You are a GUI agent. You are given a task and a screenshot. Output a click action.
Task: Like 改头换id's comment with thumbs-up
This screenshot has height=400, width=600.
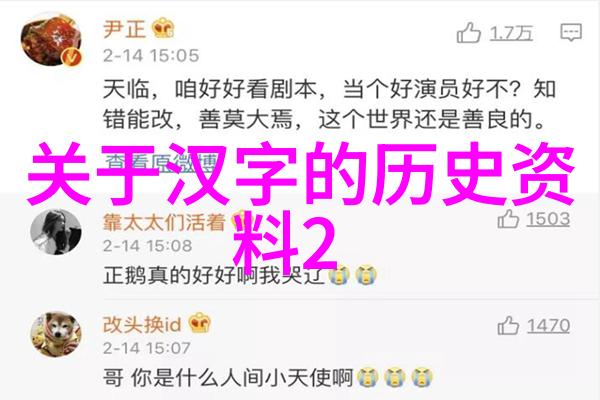point(508,326)
